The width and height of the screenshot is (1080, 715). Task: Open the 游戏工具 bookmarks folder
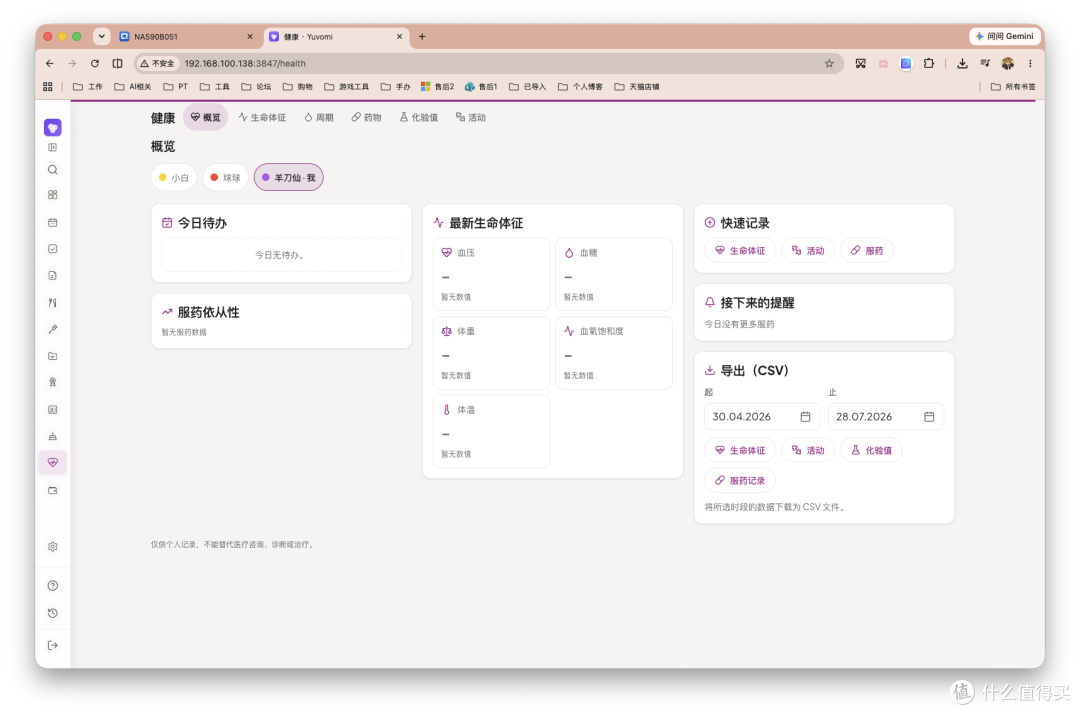[346, 87]
